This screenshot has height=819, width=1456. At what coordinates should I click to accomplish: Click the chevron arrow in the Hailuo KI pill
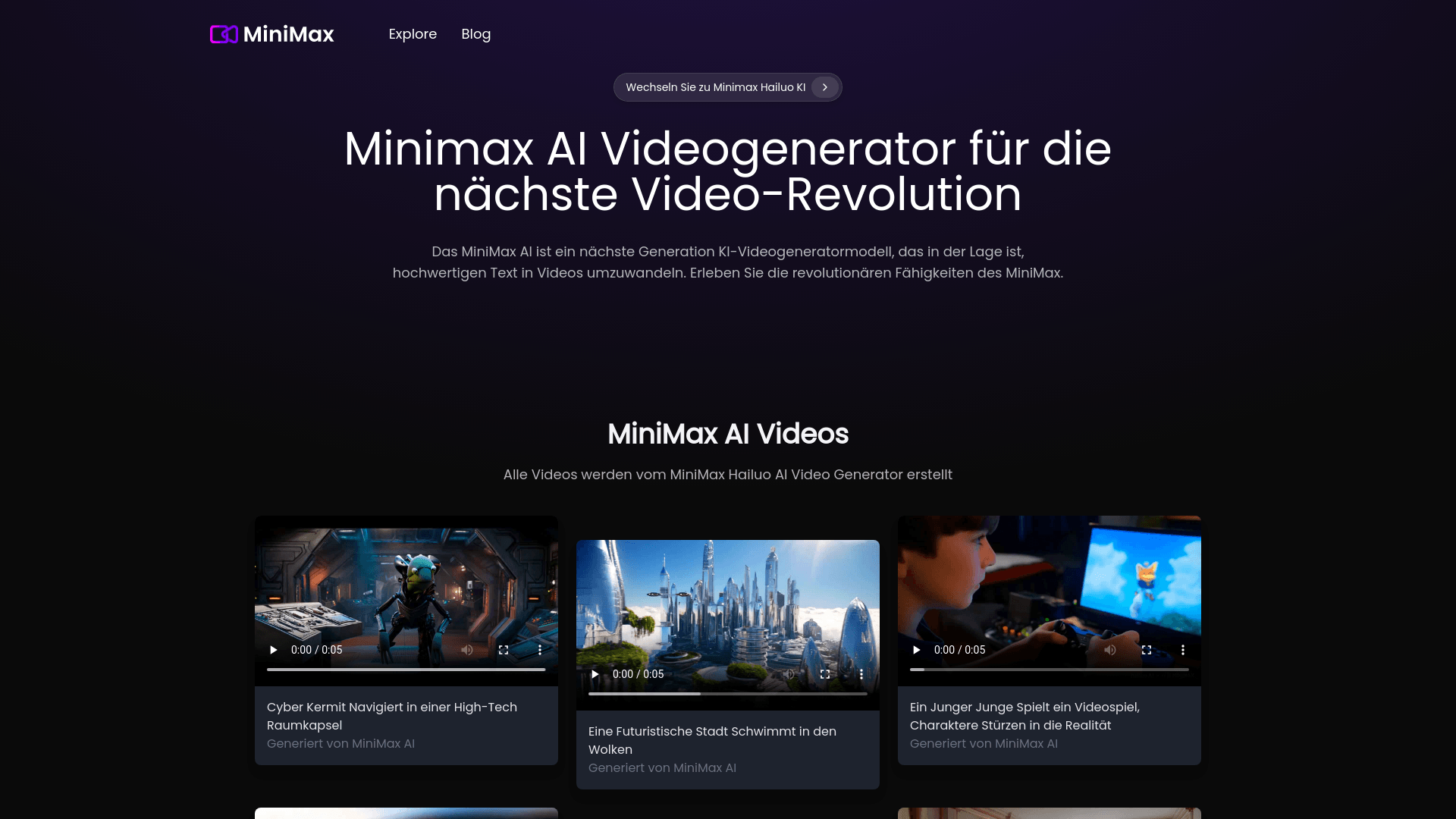click(824, 87)
